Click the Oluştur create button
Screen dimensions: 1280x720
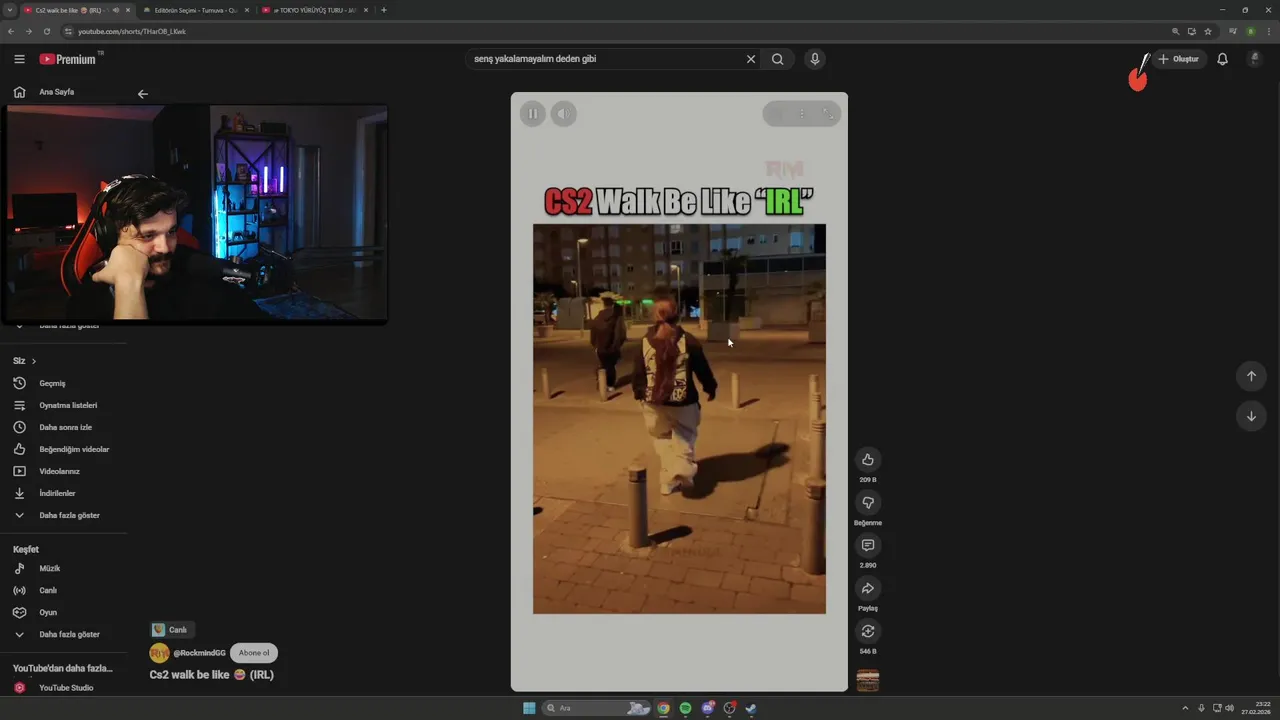pyautogui.click(x=1178, y=59)
